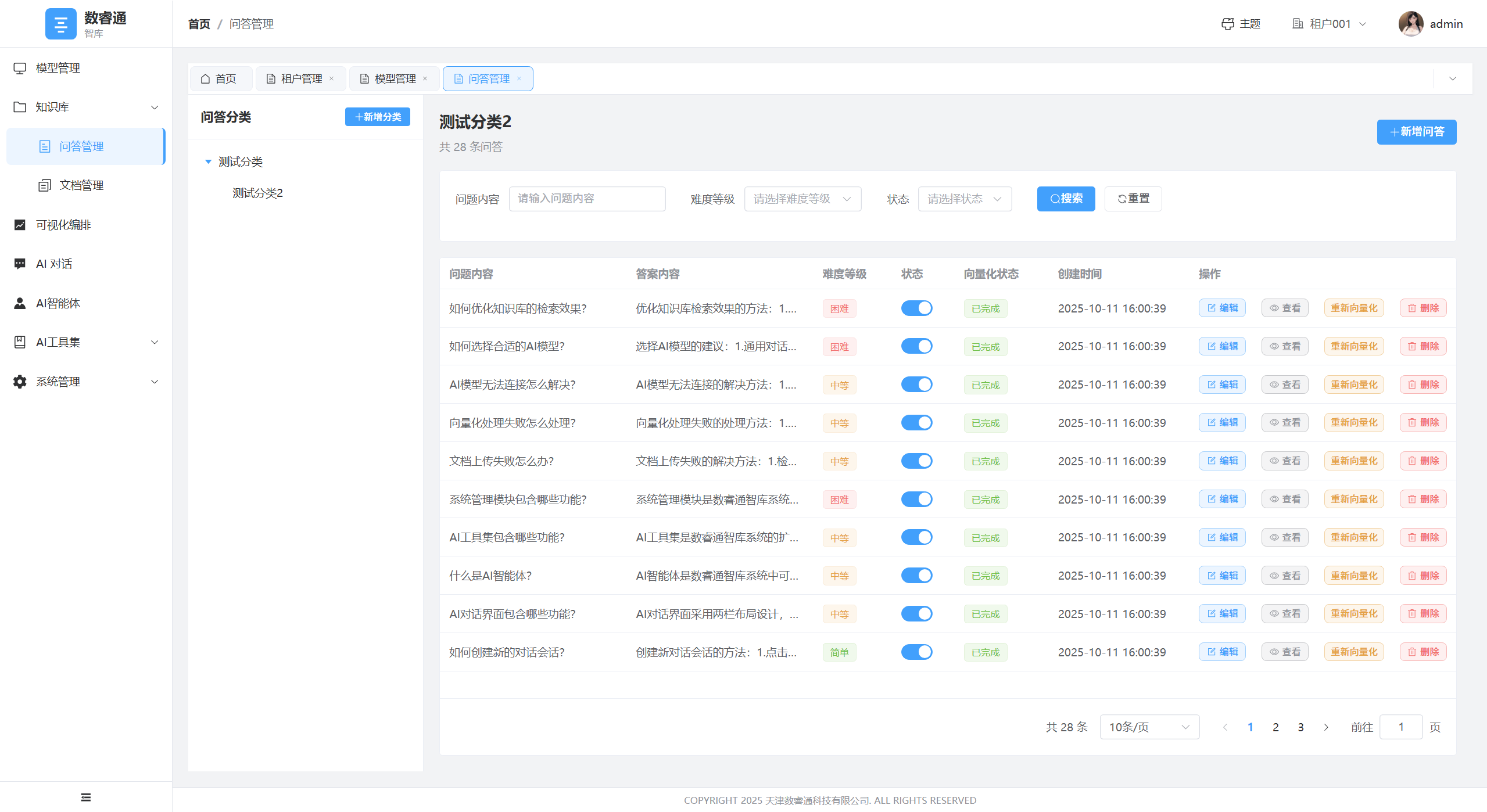
Task: Toggle status switch for 如何优化知识库的检索效果?
Action: click(x=916, y=308)
